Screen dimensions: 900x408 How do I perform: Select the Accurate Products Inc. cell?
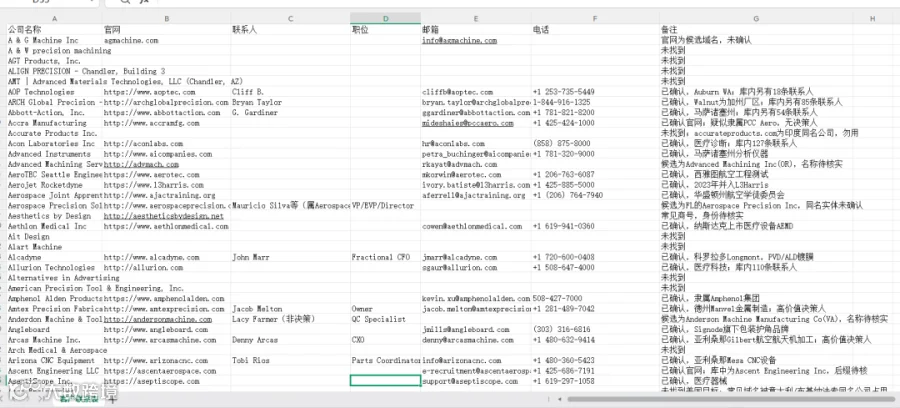[55, 133]
